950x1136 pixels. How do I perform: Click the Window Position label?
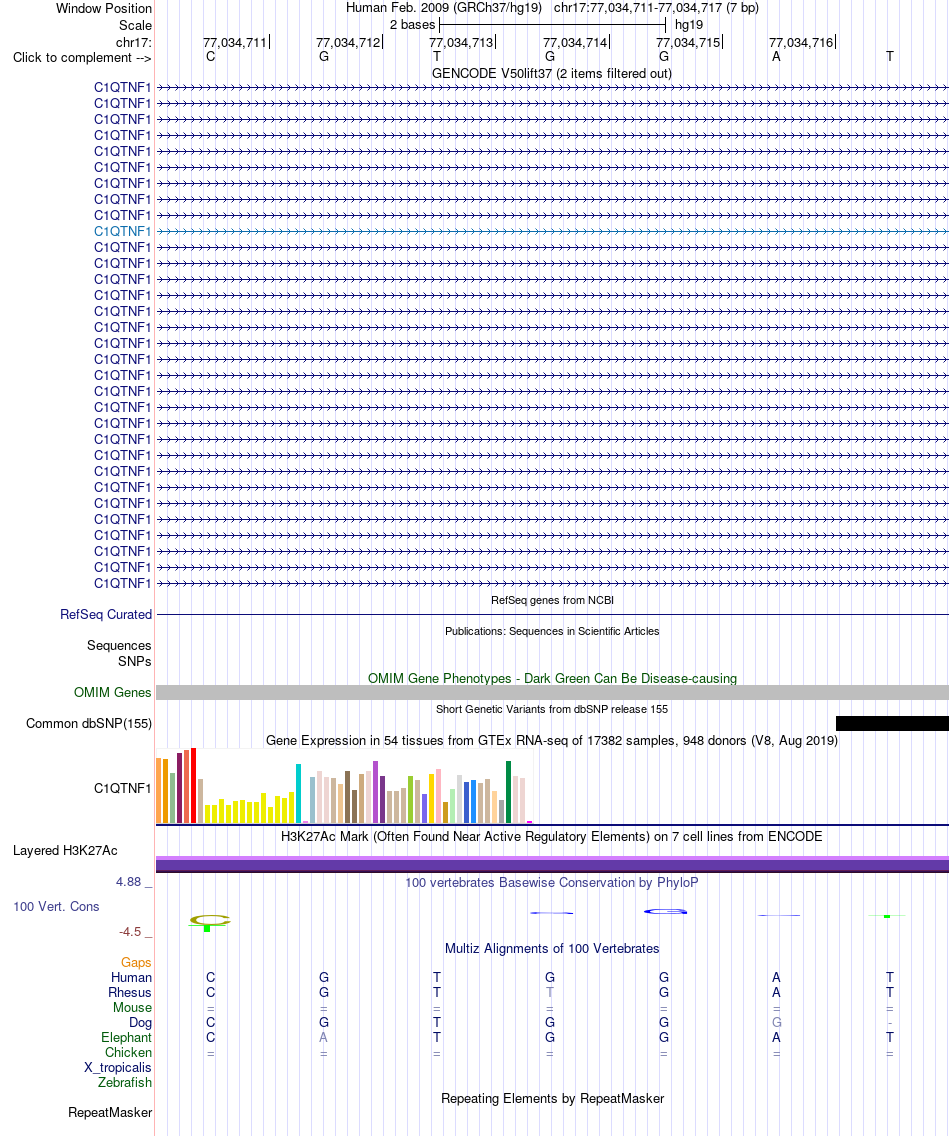tap(104, 9)
